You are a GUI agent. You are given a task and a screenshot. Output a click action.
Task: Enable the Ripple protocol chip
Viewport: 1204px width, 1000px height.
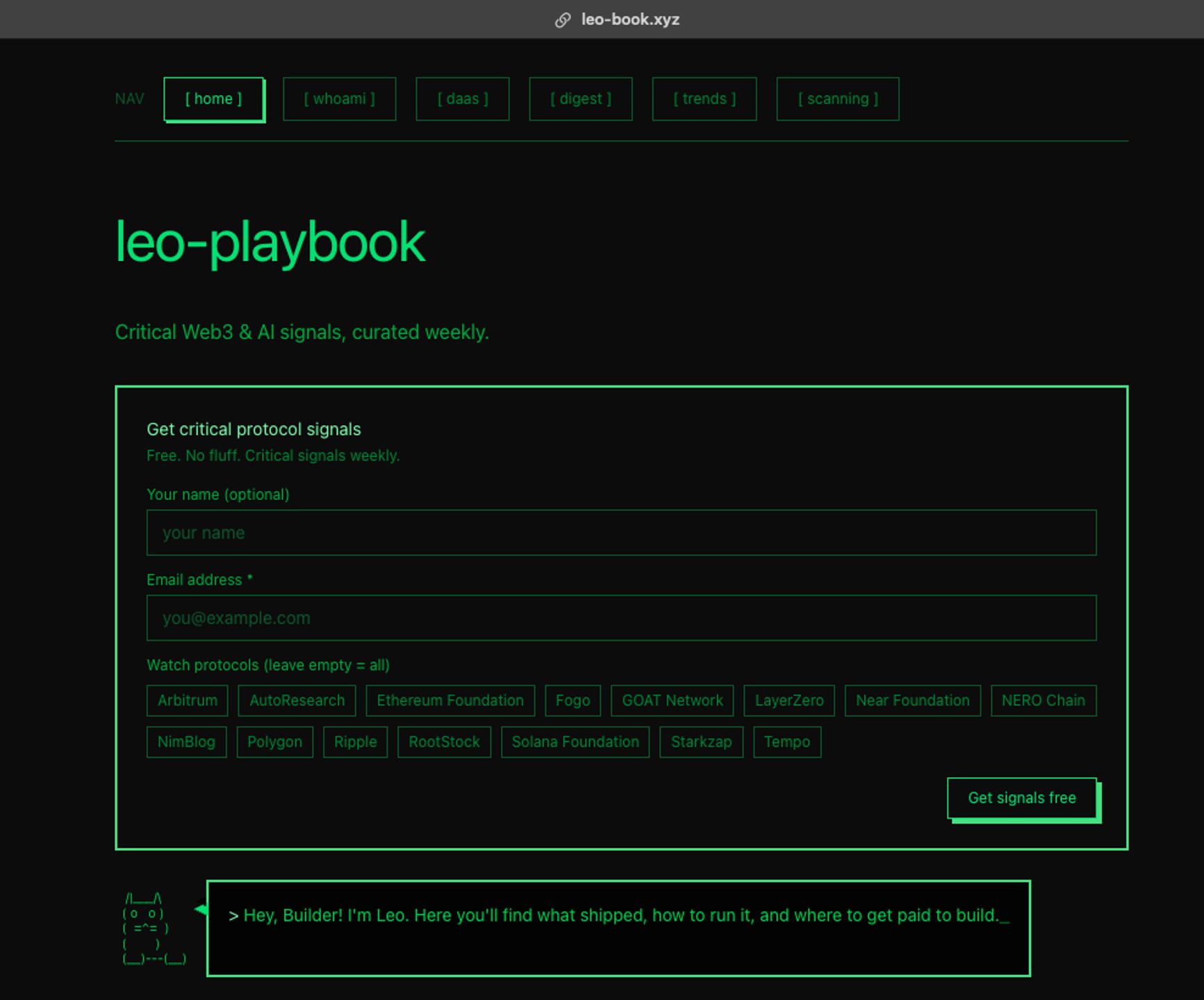(356, 742)
